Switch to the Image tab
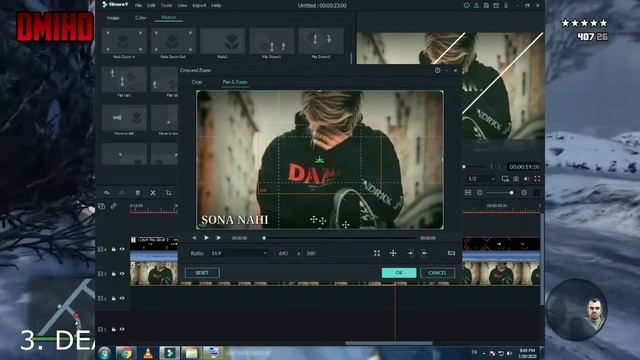 point(113,18)
